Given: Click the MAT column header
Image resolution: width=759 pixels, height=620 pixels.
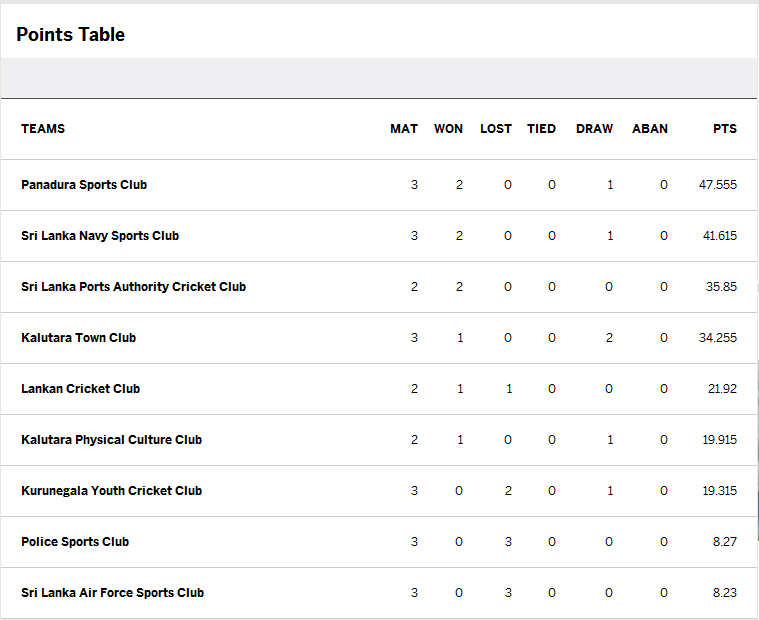Looking at the screenshot, I should click(x=404, y=129).
